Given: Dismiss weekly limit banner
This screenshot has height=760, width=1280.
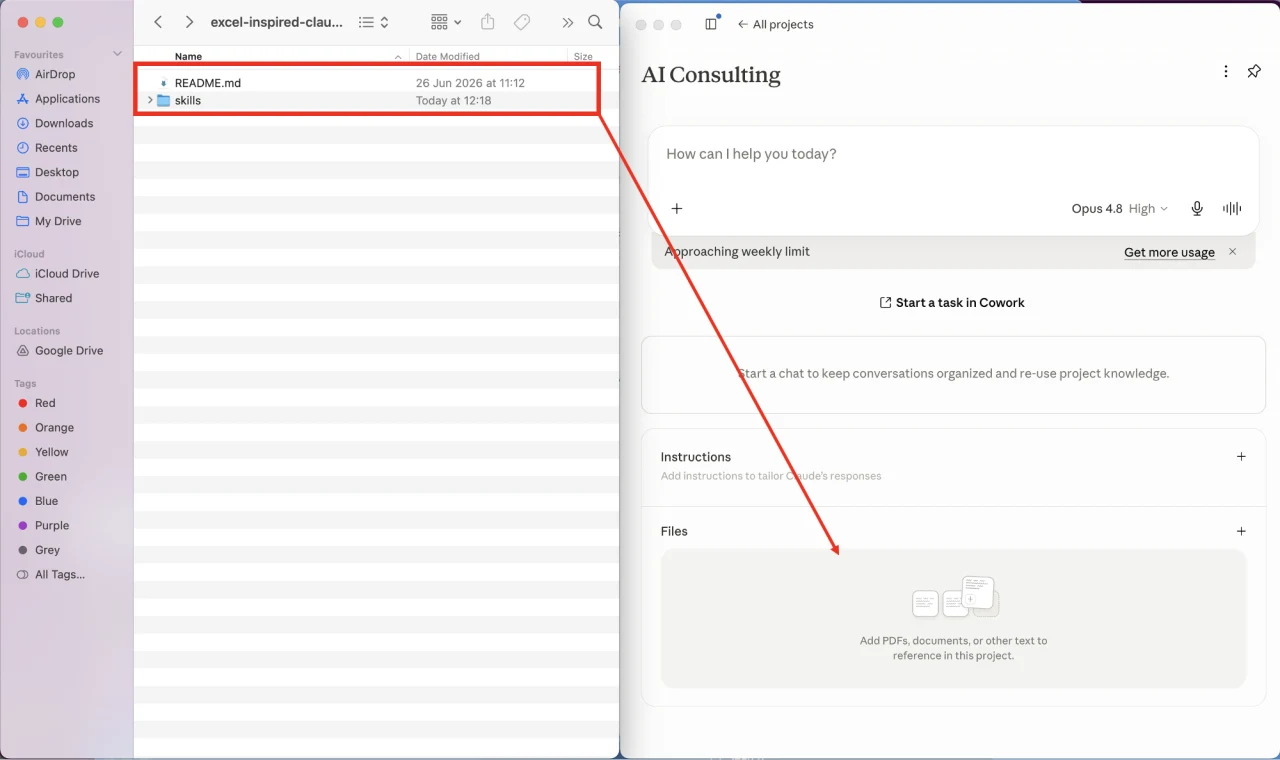Looking at the screenshot, I should click(x=1233, y=252).
